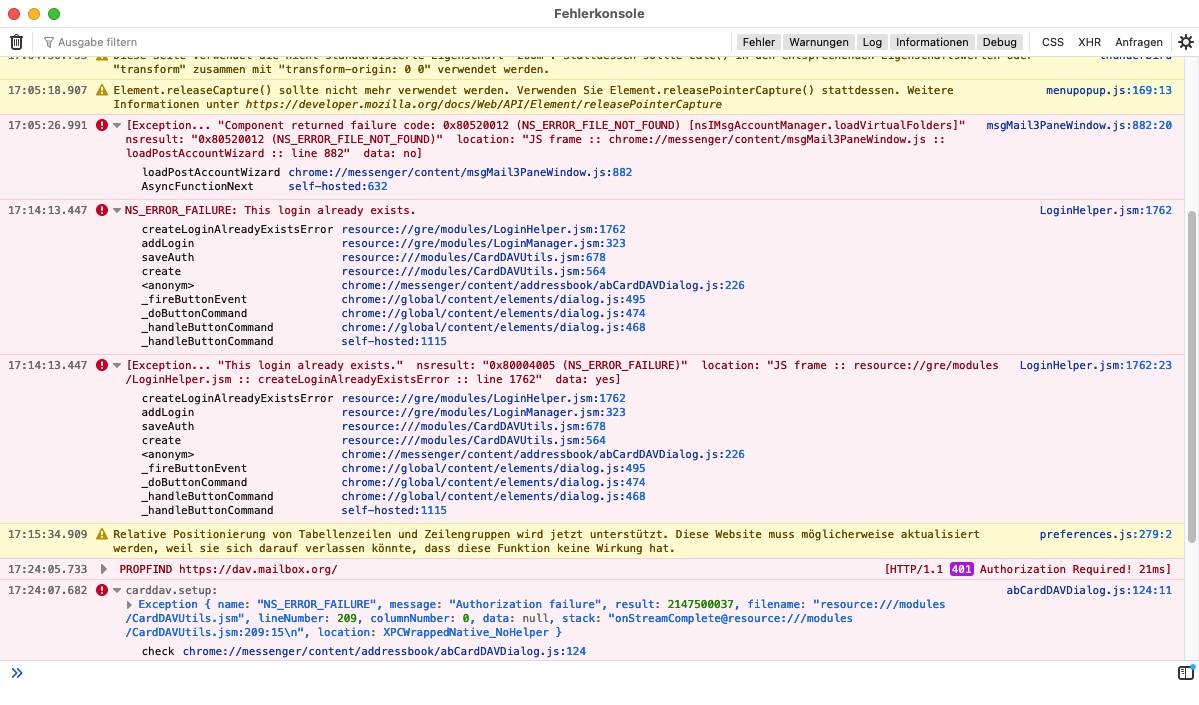Toggle the Fehler filter button
The image size is (1199, 705).
(758, 42)
